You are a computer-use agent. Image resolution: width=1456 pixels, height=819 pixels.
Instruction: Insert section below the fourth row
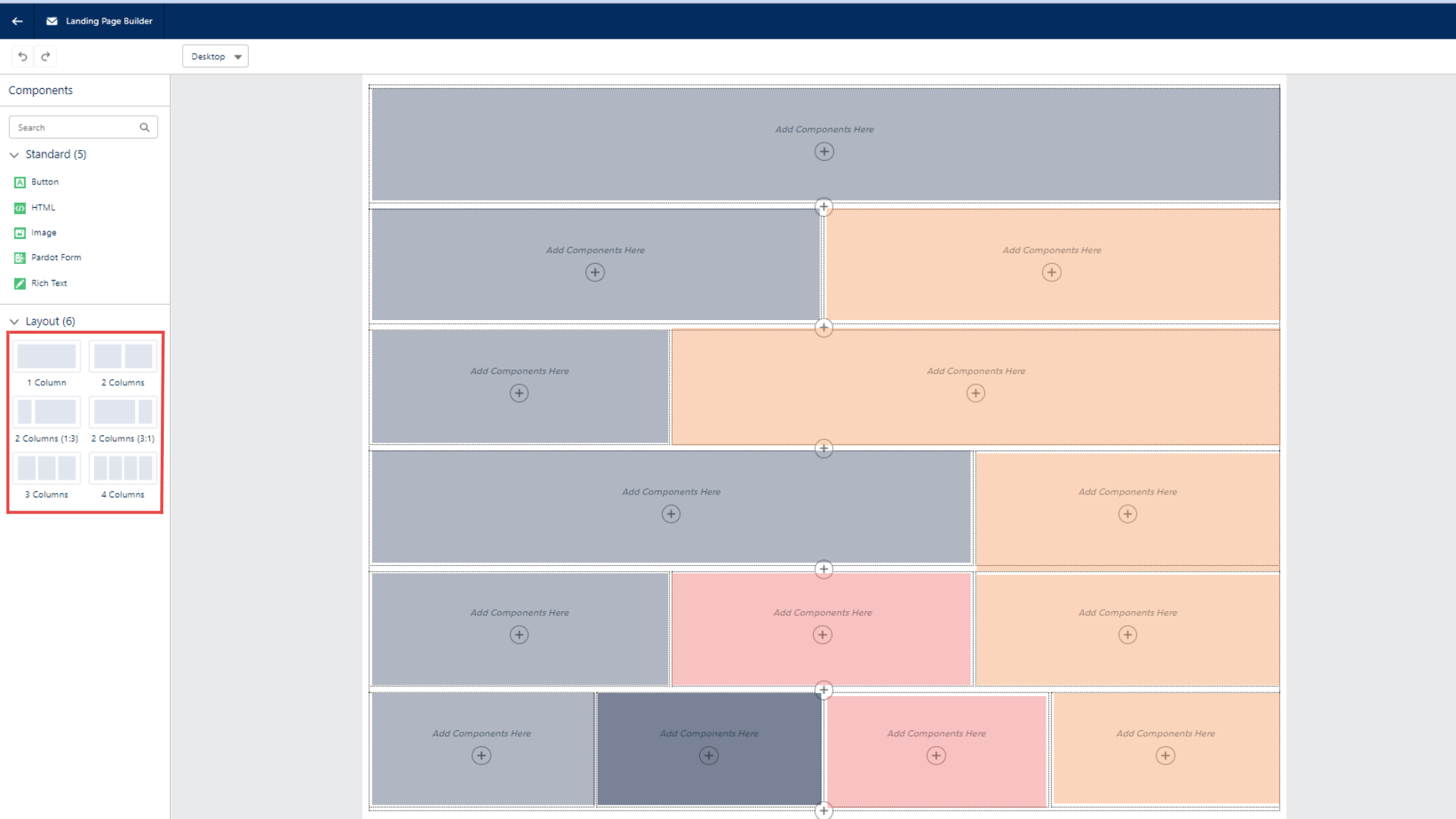click(824, 570)
